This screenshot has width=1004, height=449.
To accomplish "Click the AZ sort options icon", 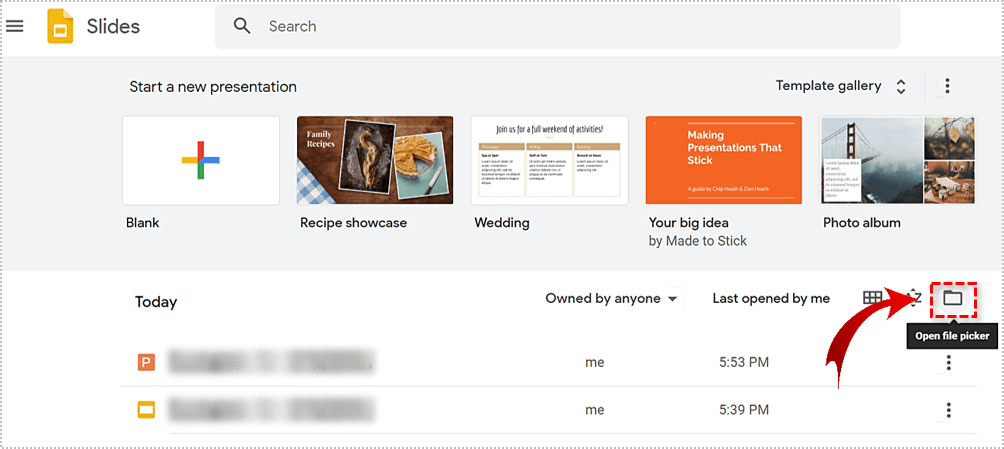I will click(x=913, y=298).
